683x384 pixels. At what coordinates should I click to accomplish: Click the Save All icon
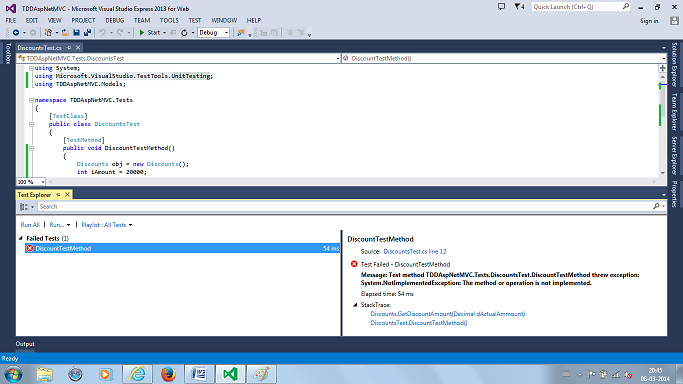click(87, 33)
